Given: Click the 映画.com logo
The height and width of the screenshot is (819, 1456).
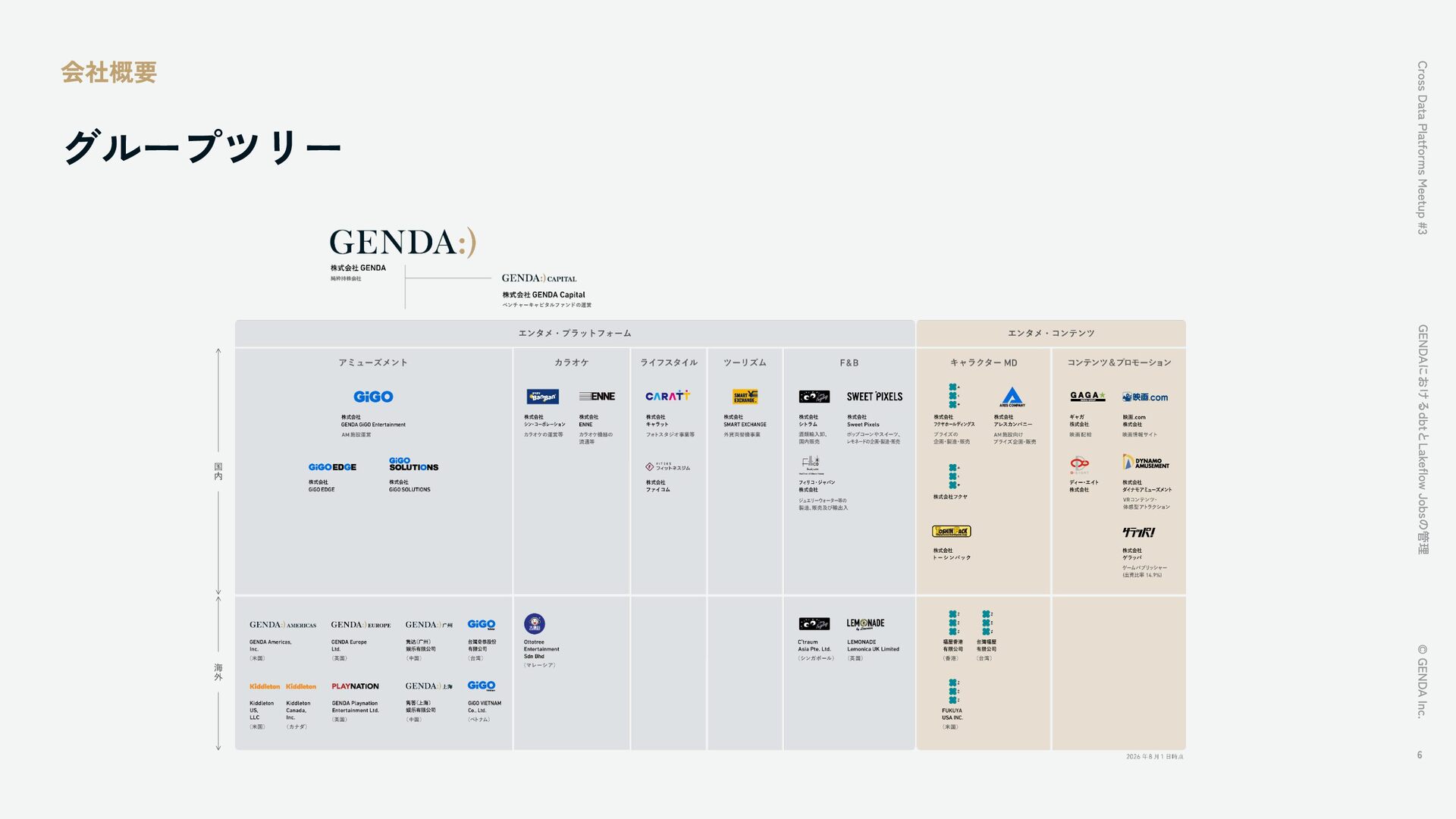Looking at the screenshot, I should [x=1145, y=397].
